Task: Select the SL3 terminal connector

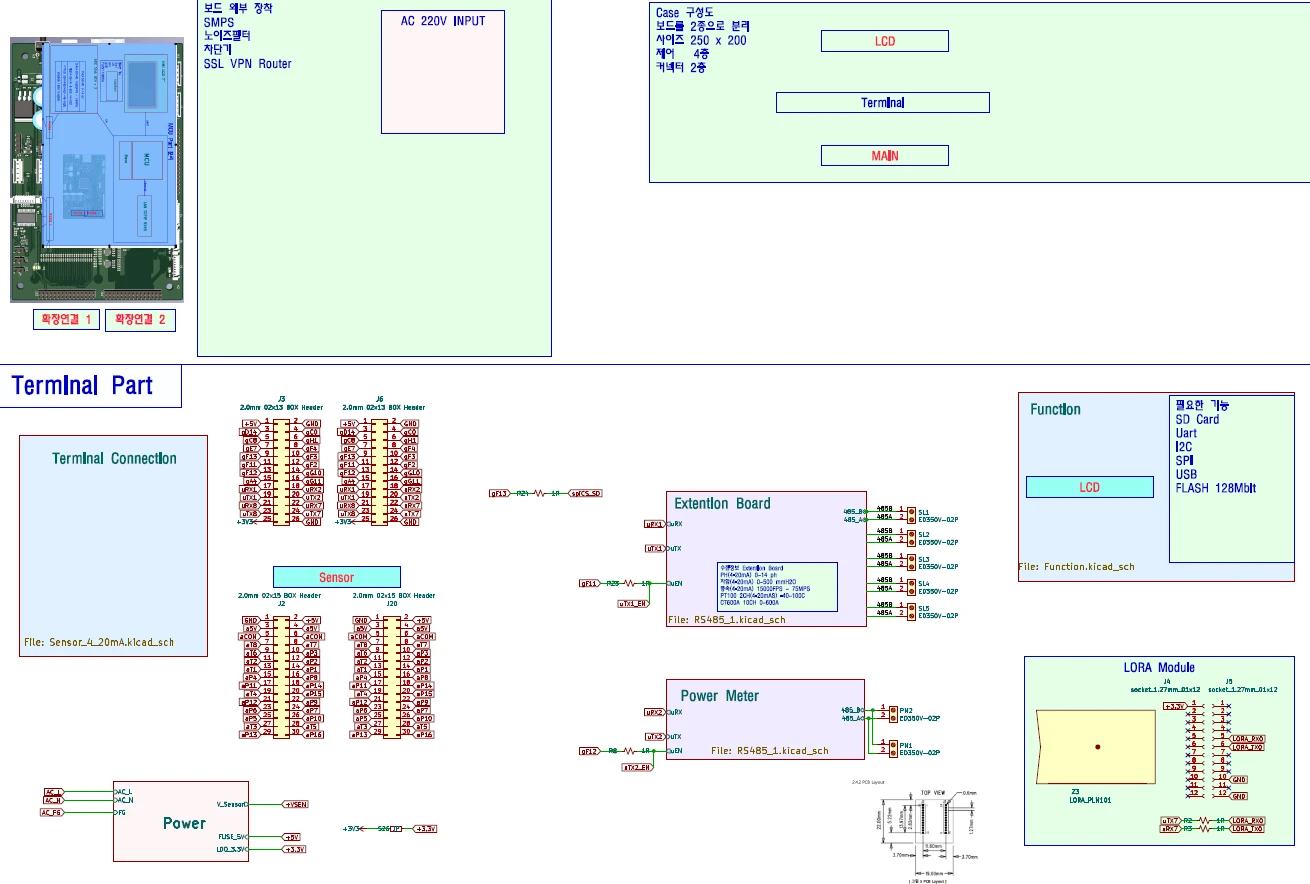Action: coord(911,563)
